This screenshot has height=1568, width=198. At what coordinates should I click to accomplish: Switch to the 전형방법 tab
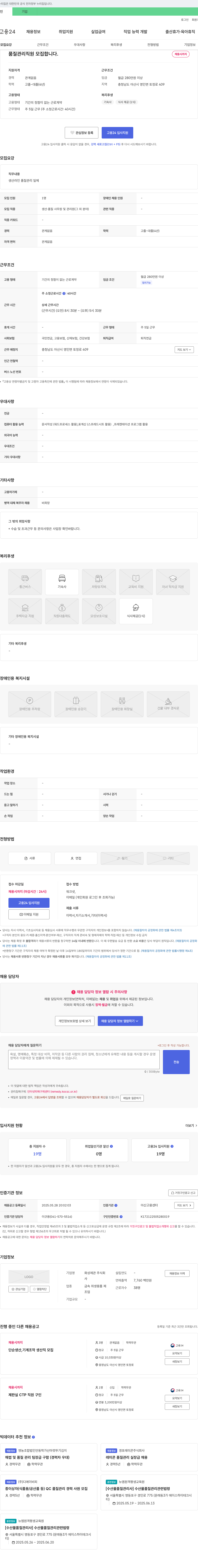[153, 44]
